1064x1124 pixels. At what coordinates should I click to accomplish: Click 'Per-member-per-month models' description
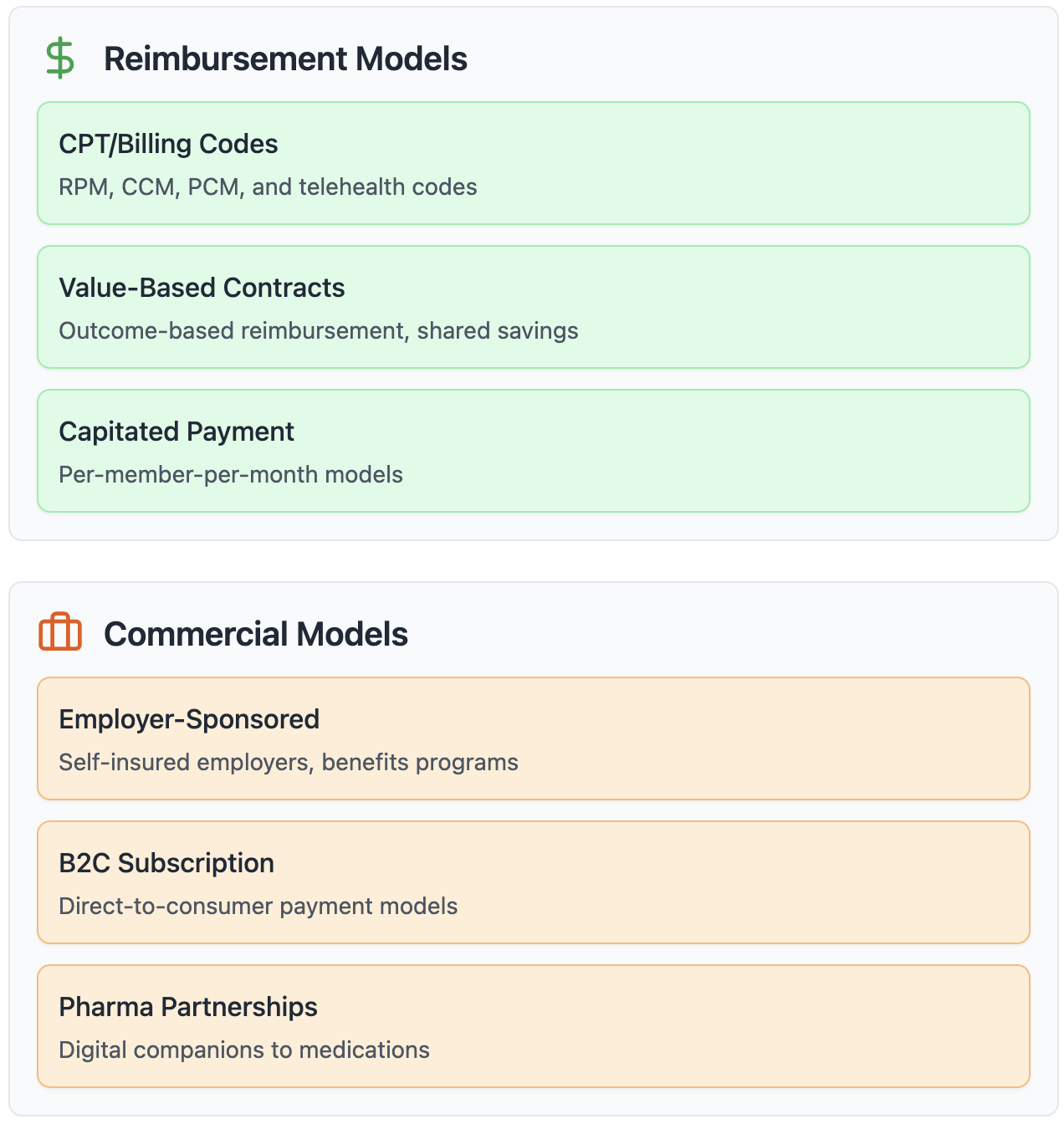coord(231,474)
